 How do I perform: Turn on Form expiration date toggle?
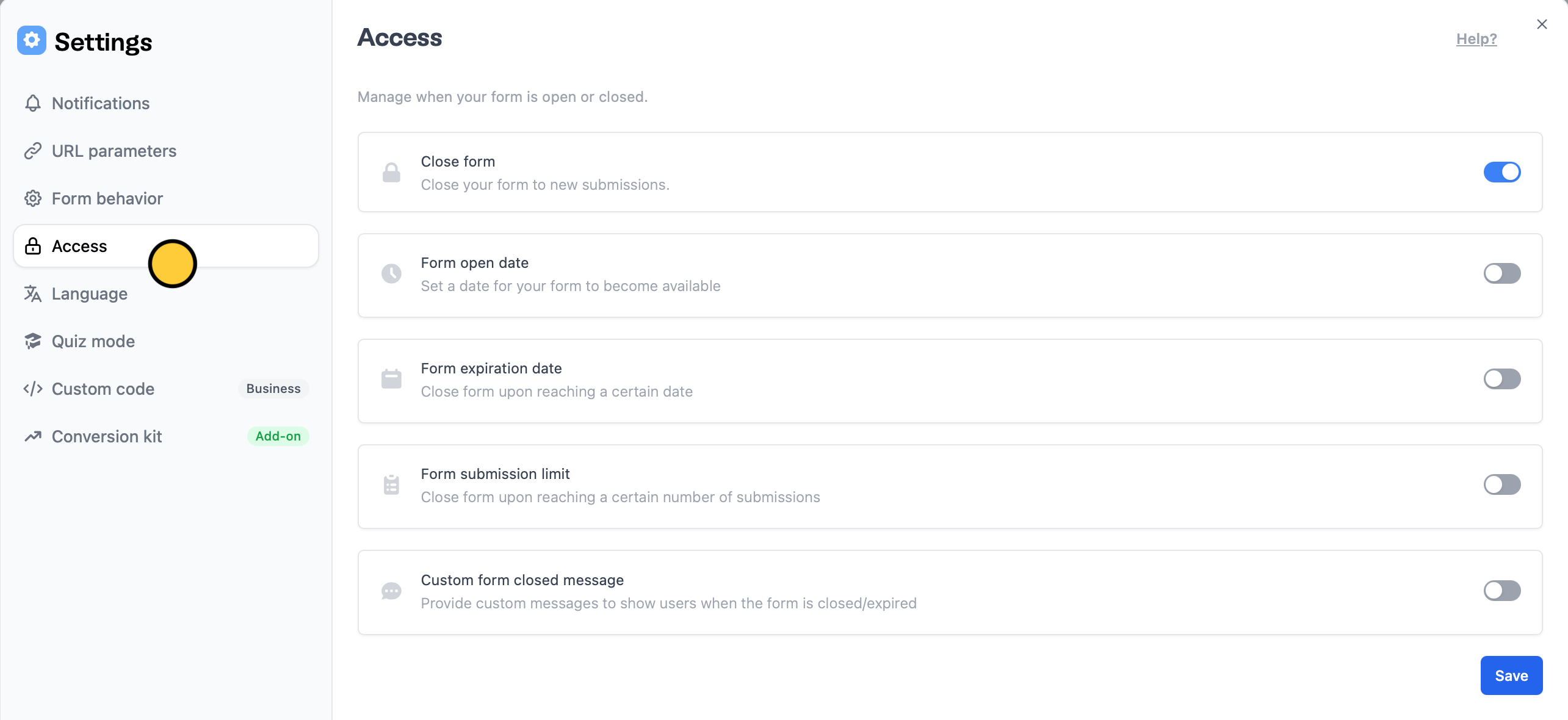click(x=1502, y=379)
